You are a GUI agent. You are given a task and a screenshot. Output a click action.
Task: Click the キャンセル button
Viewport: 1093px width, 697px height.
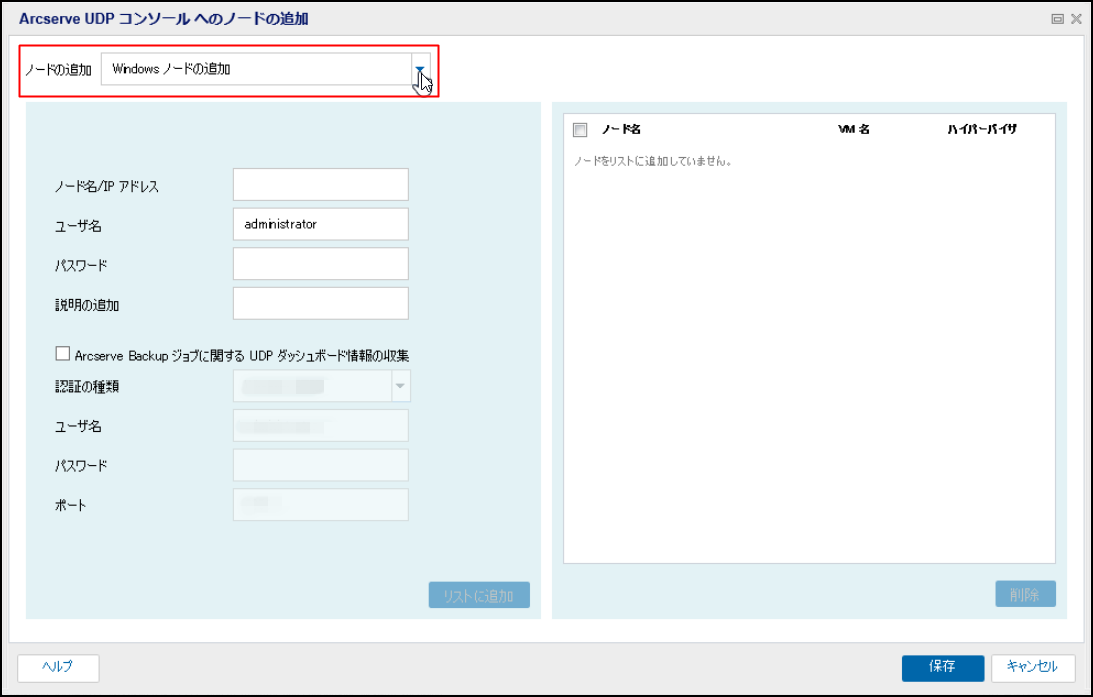point(1033,667)
